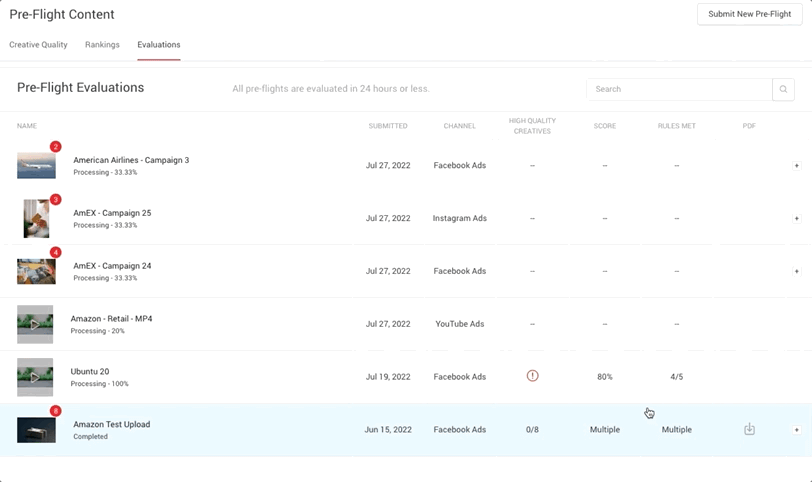The height and width of the screenshot is (482, 812).
Task: Focus the Search input field
Action: coord(679,89)
